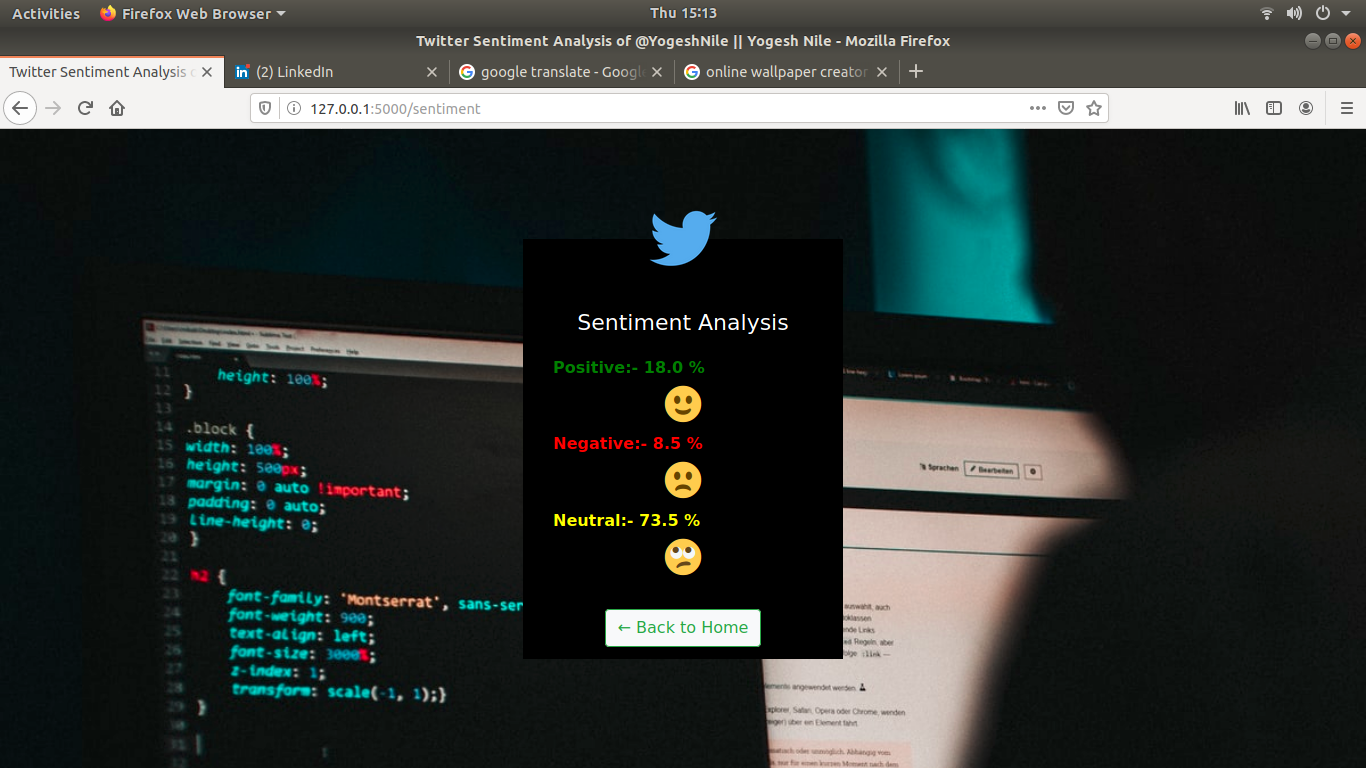This screenshot has height=768, width=1366.
Task: Open a new tab with the plus button
Action: pos(915,71)
